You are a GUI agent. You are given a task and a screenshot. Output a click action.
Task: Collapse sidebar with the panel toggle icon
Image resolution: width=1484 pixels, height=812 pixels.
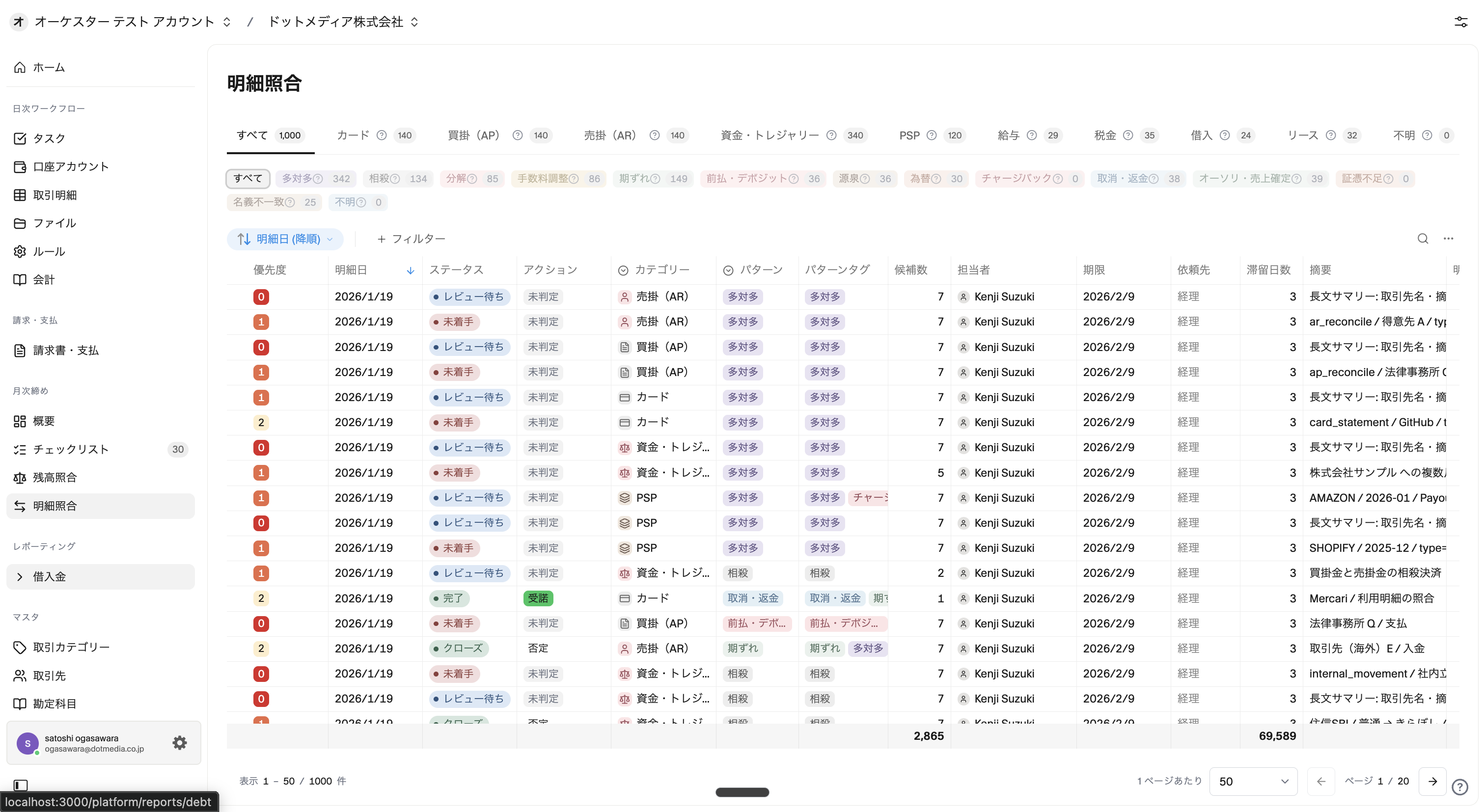(21, 785)
